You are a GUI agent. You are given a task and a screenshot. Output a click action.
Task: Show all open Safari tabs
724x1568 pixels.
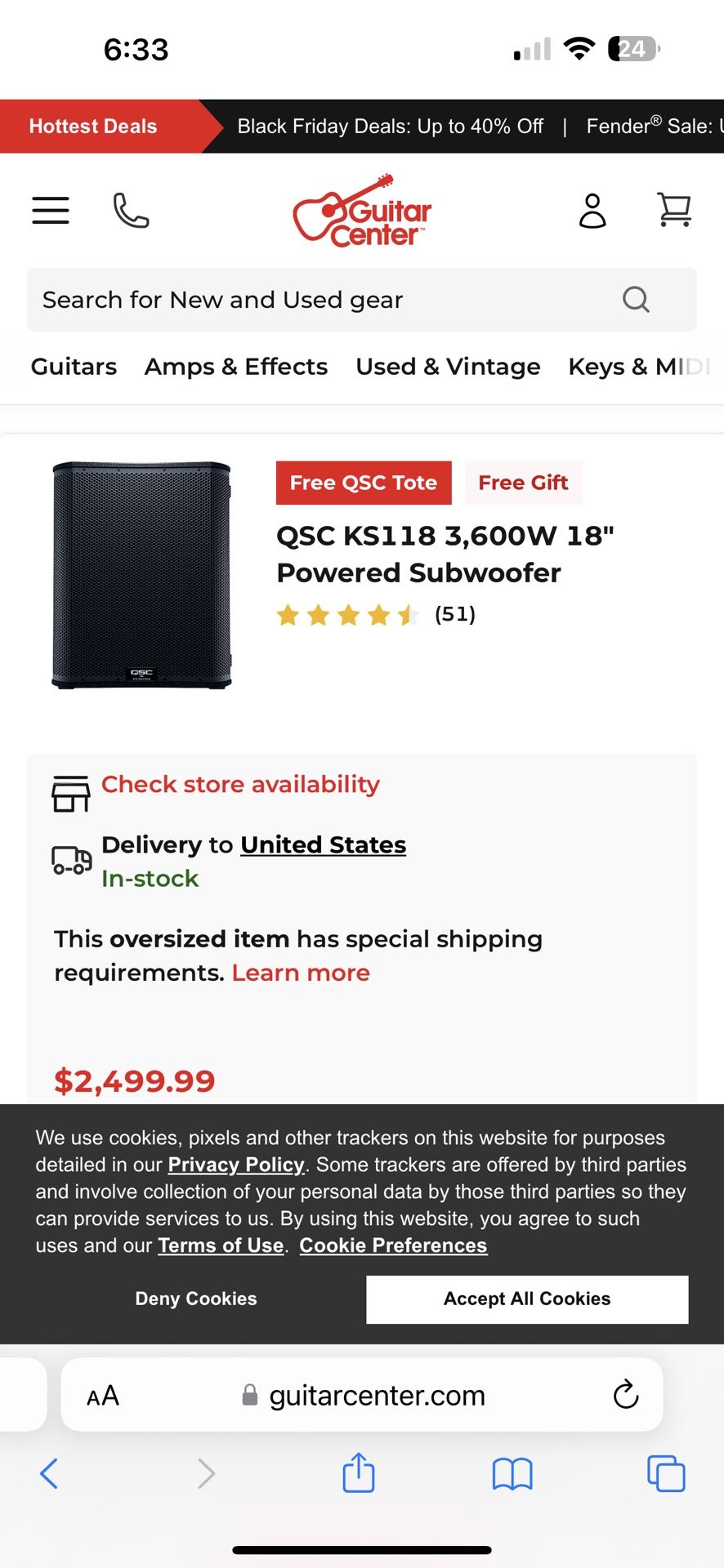(666, 1474)
